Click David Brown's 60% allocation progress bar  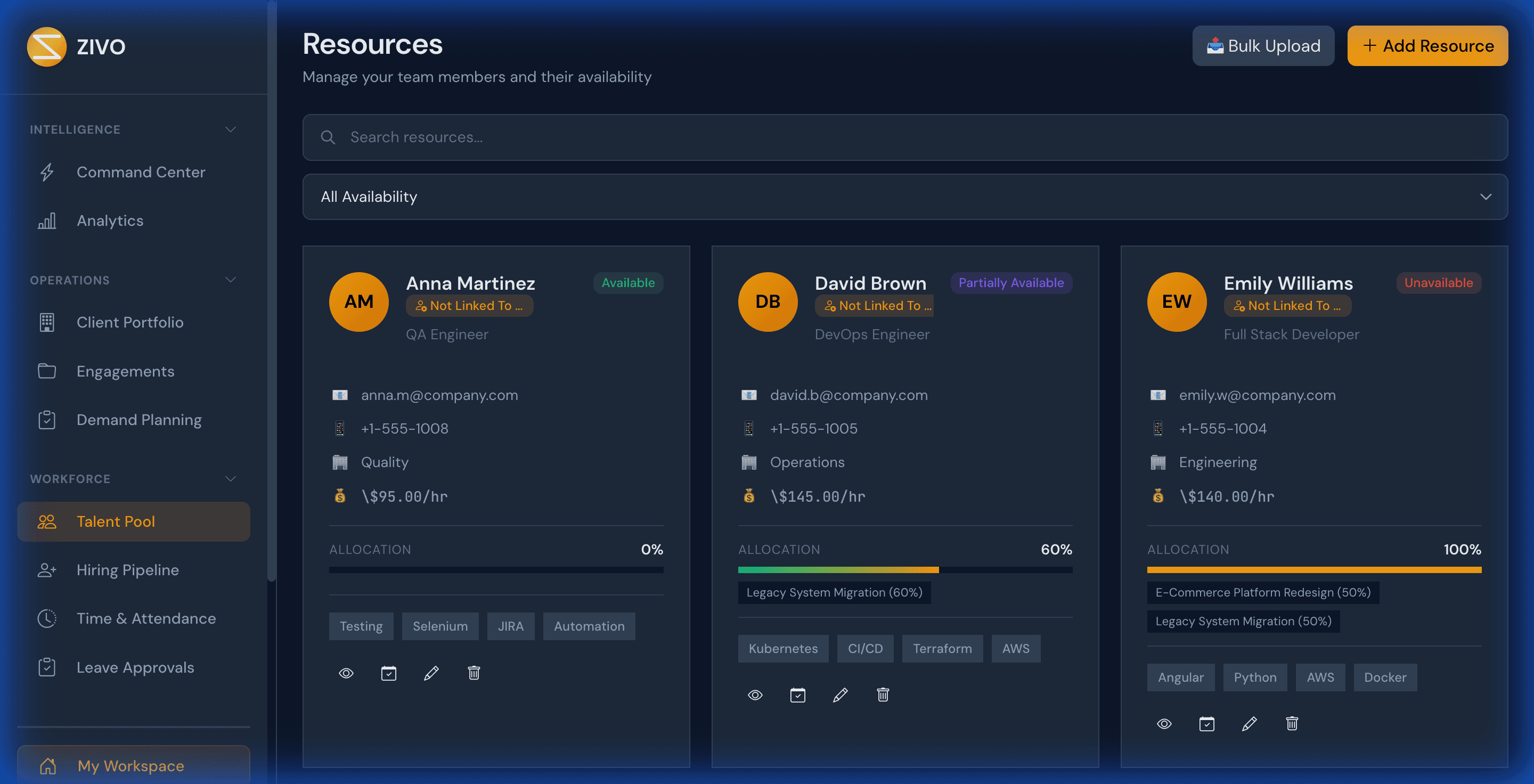point(904,570)
